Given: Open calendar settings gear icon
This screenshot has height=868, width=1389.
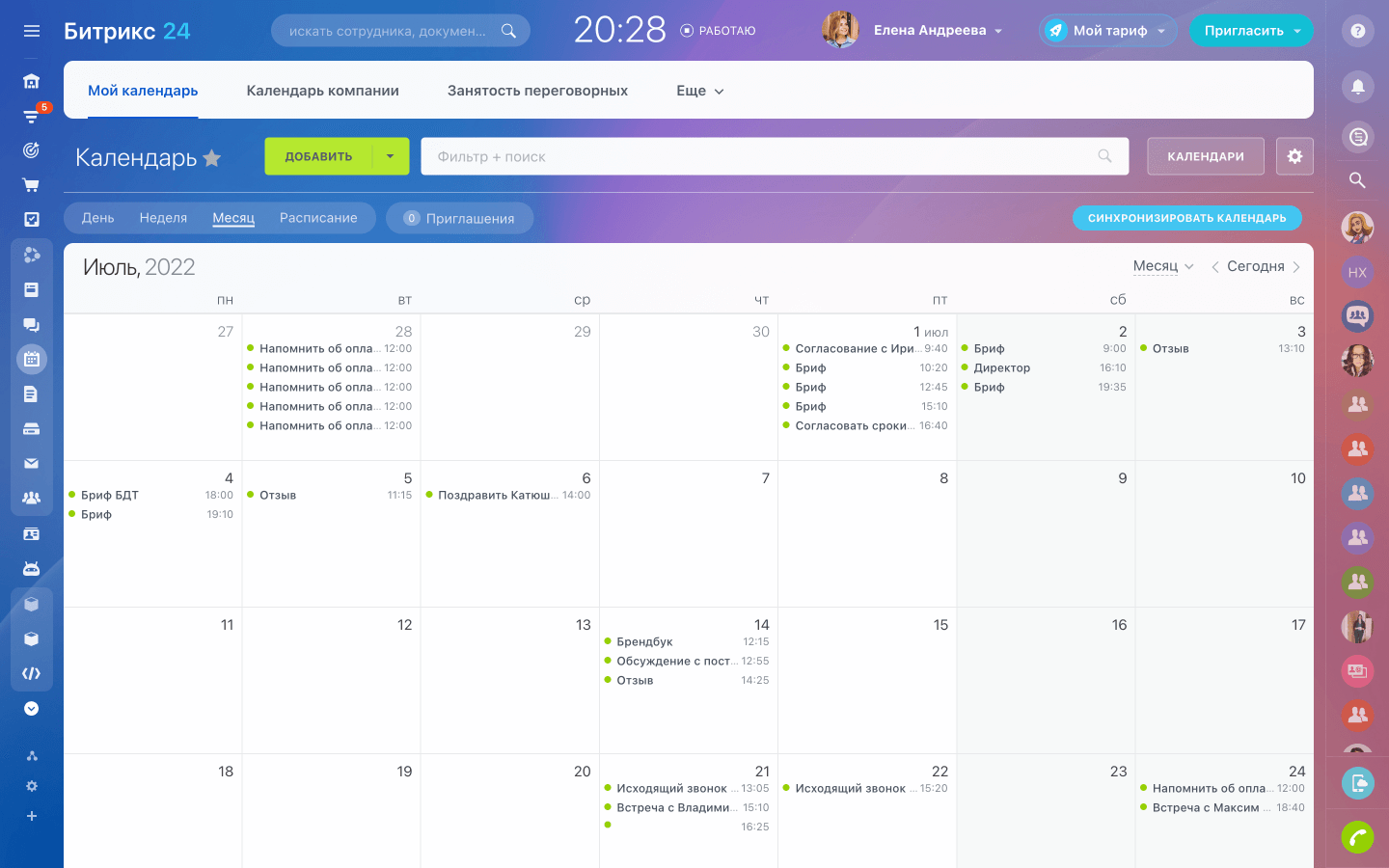Looking at the screenshot, I should [1294, 156].
